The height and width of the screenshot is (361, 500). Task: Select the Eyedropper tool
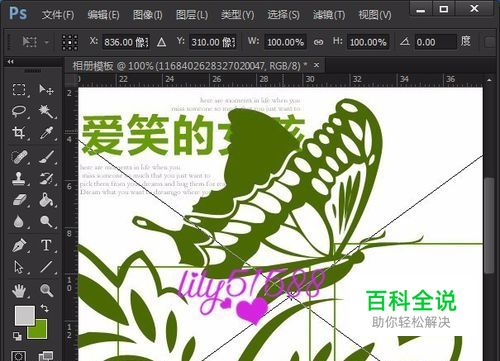(x=46, y=133)
